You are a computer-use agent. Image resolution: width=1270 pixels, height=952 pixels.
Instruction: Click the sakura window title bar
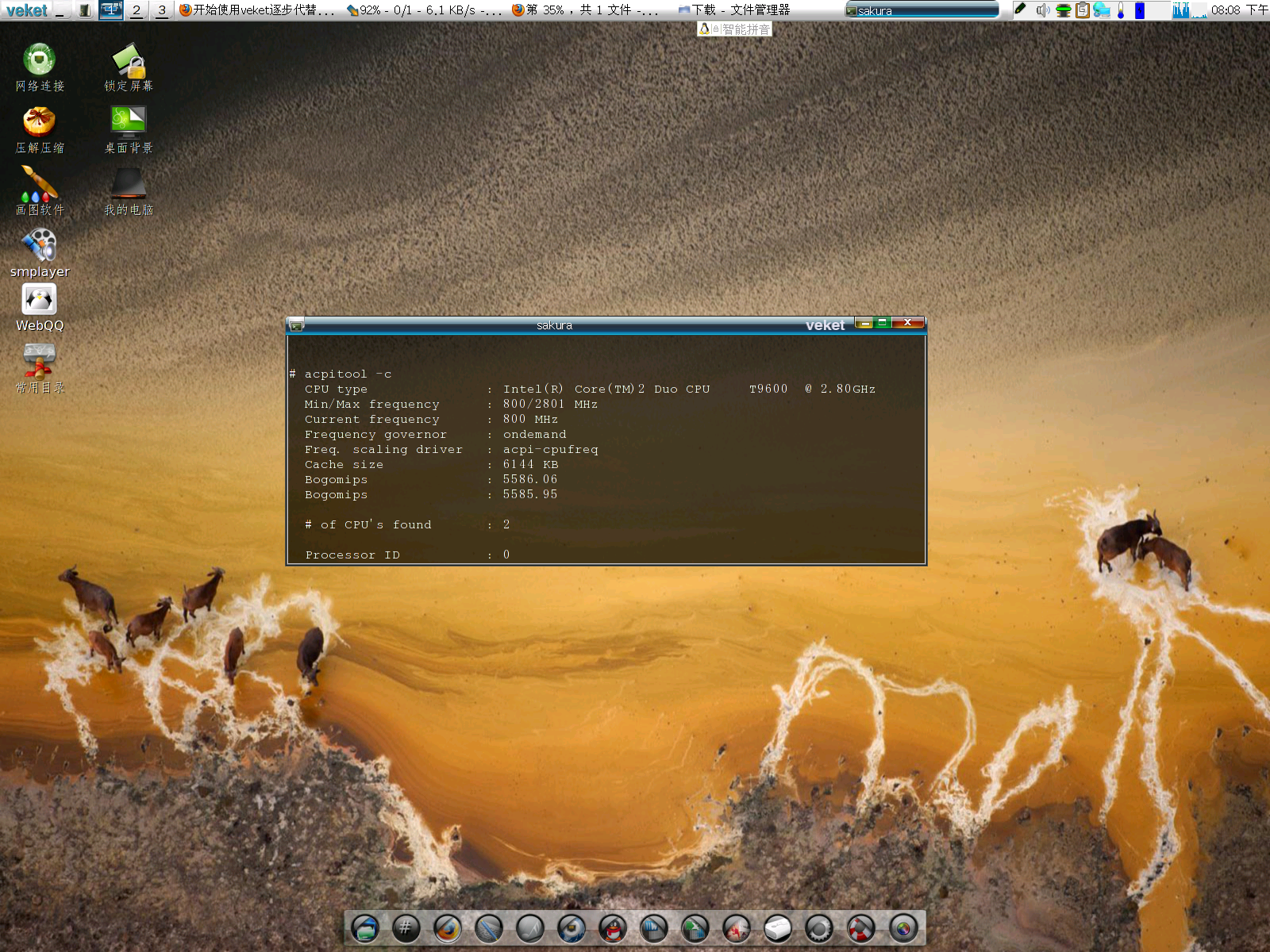tap(554, 325)
